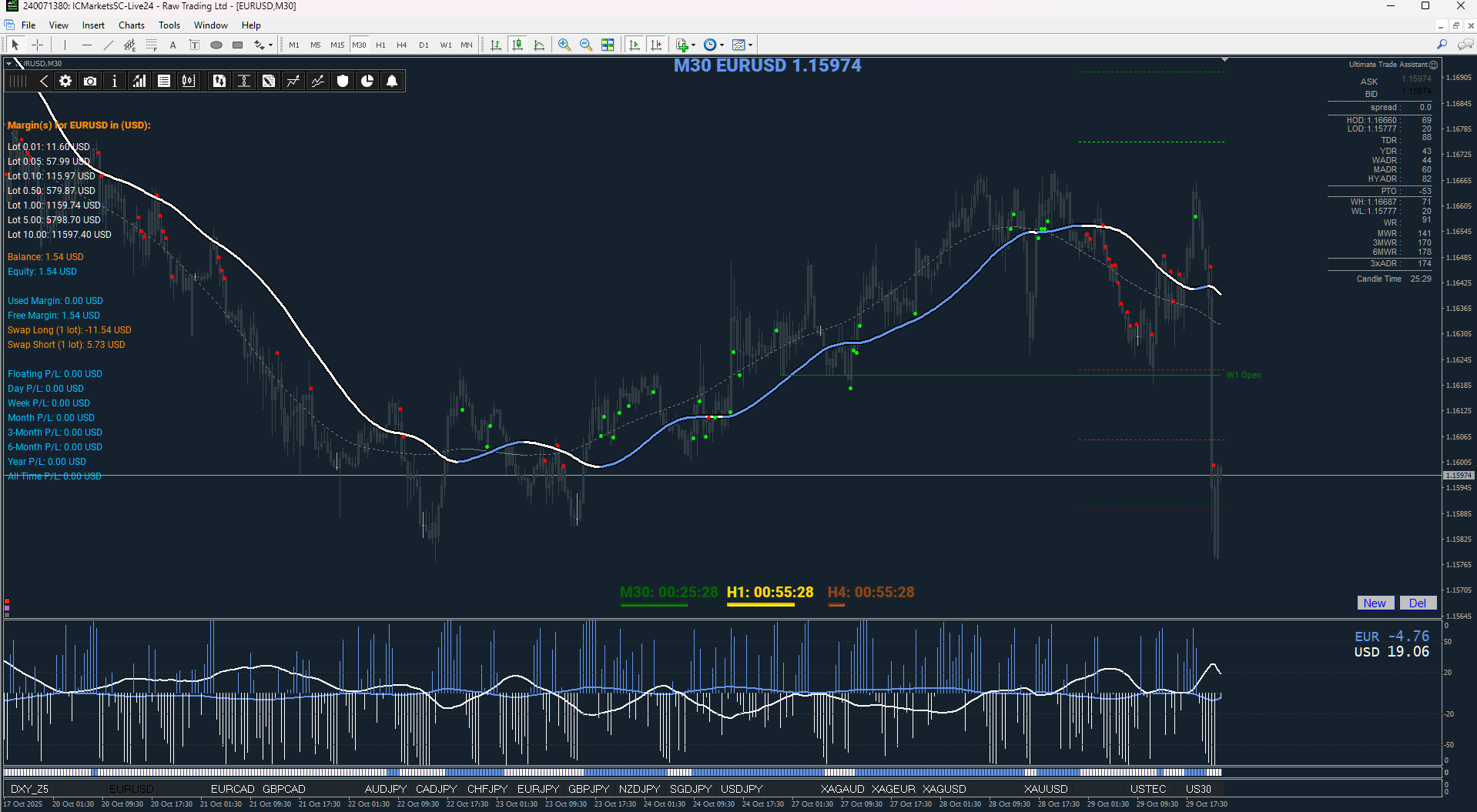This screenshot has height=812, width=1477.
Task: Expand the arrows objects dropdown
Action: tap(270, 45)
